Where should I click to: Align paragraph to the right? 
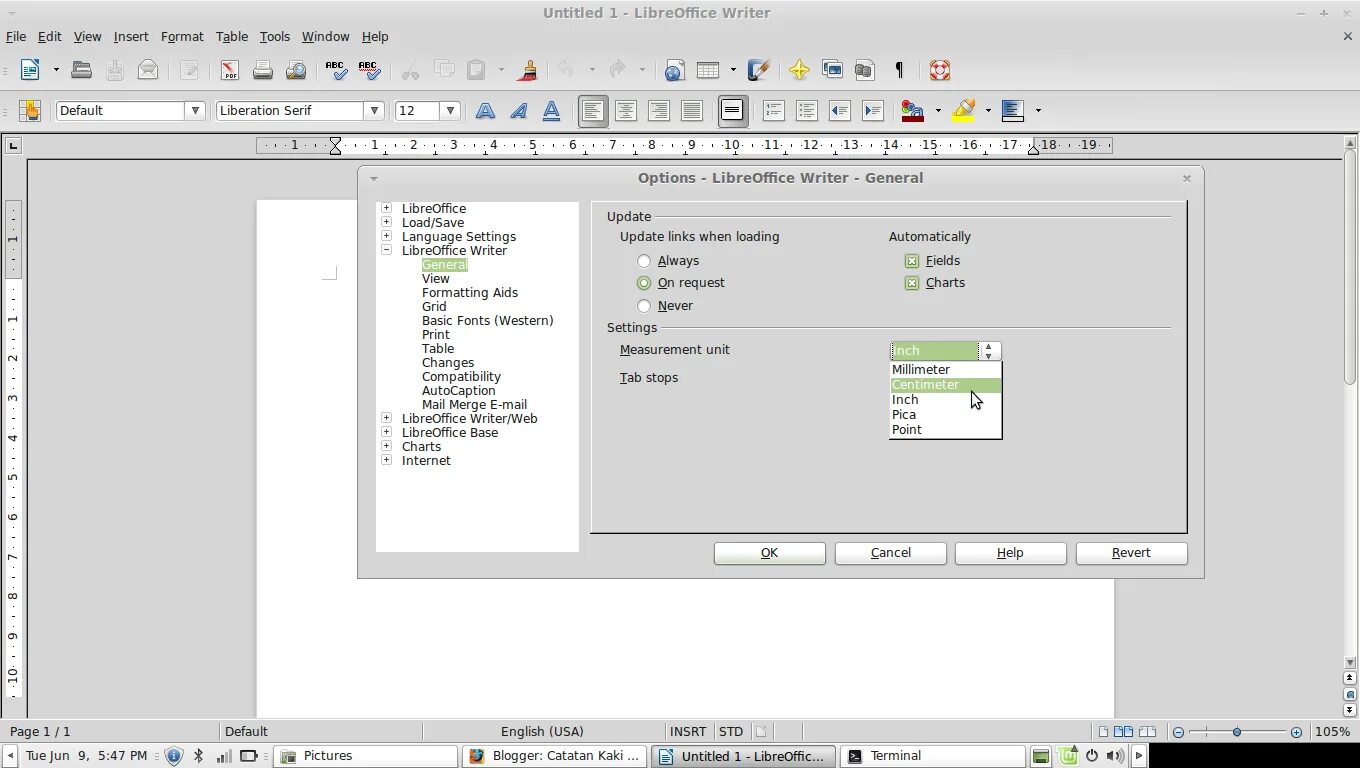(x=659, y=111)
